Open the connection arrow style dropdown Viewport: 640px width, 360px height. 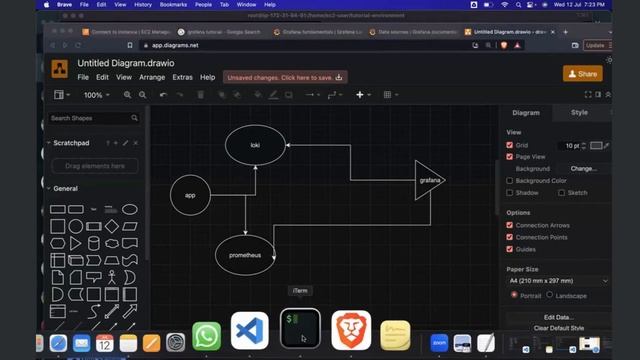coord(313,95)
